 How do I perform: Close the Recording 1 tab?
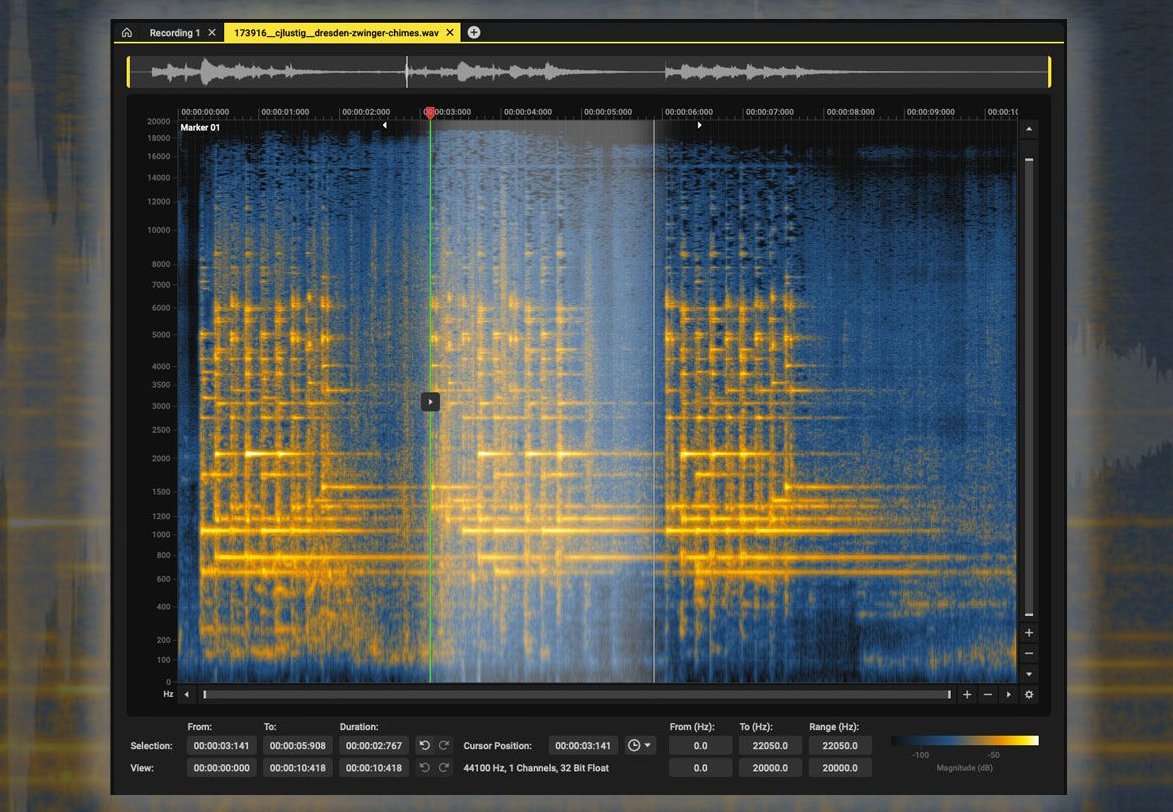click(212, 32)
